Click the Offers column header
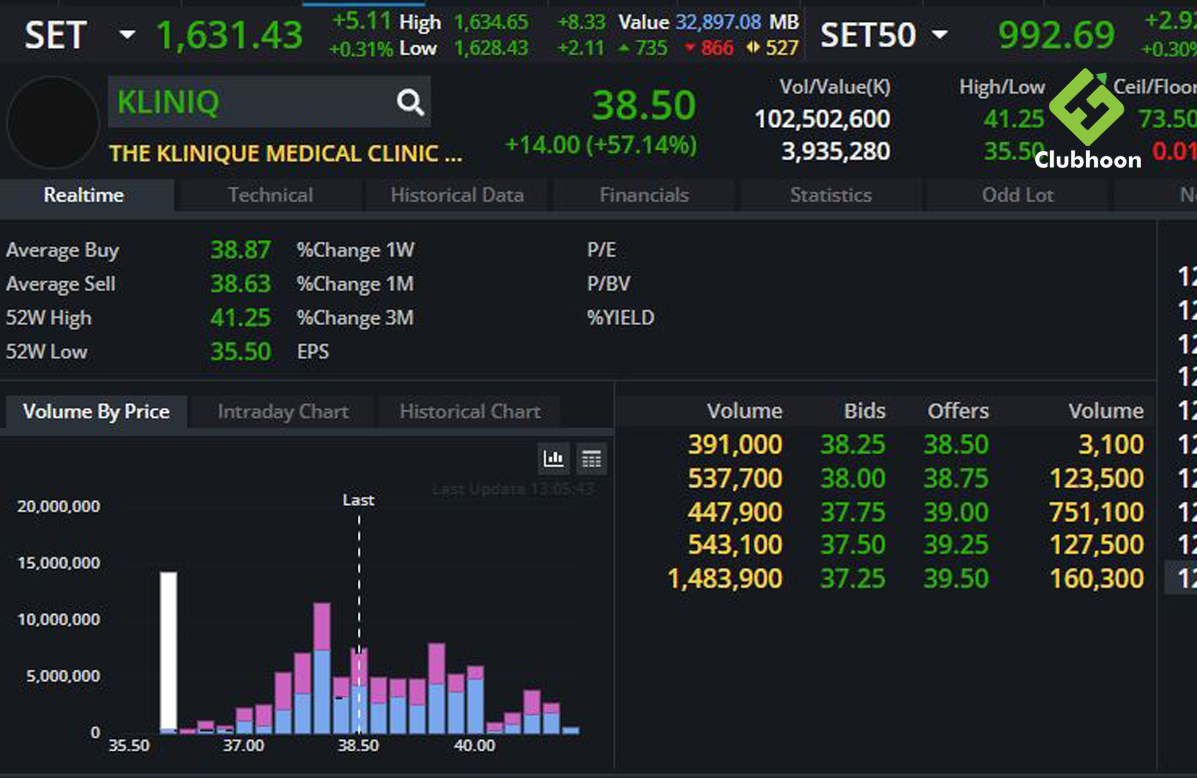The image size is (1197, 778). 958,411
